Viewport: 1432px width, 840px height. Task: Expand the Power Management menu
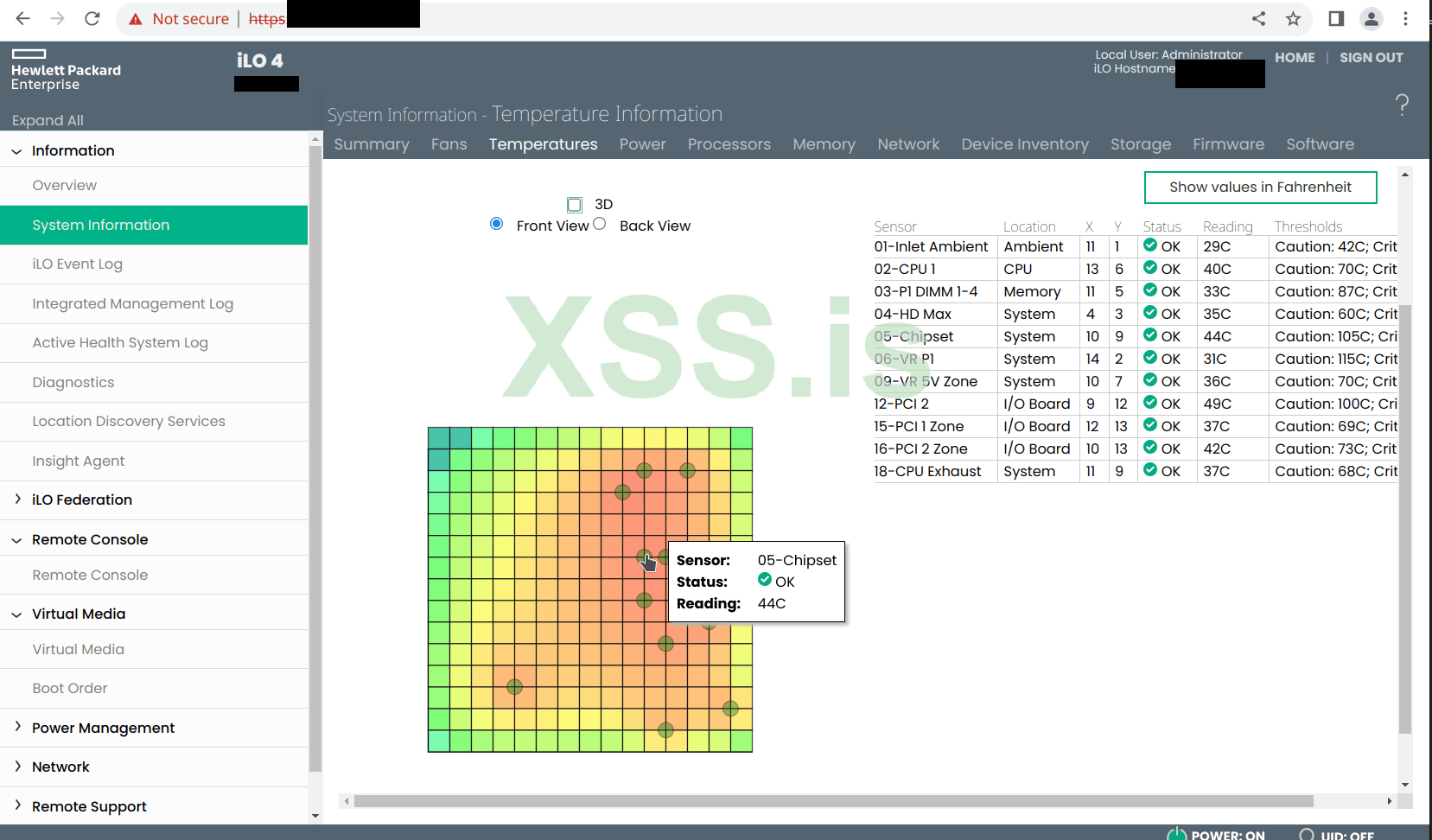coord(103,728)
